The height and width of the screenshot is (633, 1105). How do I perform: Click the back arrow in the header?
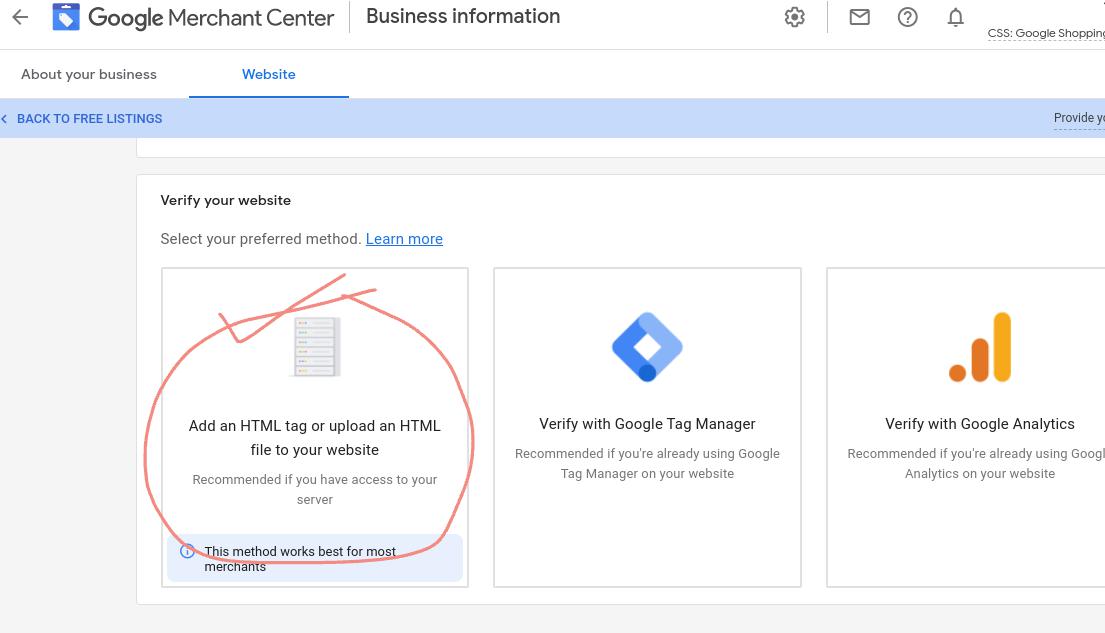[x=20, y=17]
